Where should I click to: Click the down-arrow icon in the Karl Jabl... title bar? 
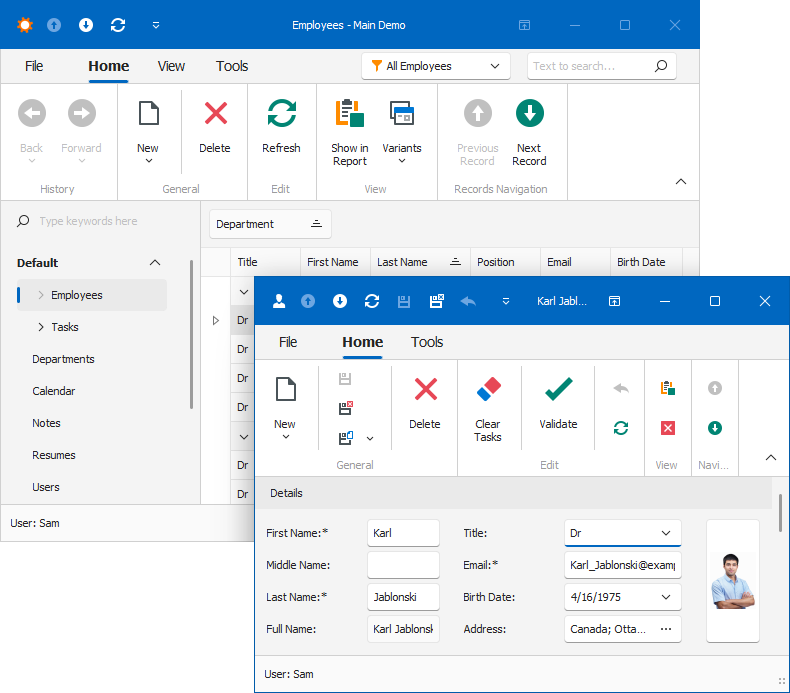tap(340, 301)
